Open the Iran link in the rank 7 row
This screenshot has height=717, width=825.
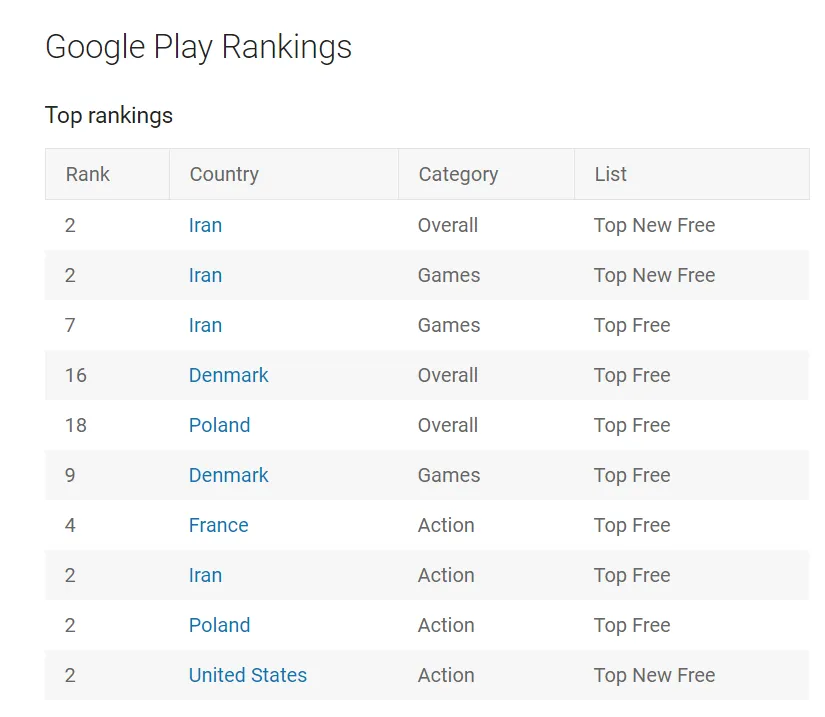(x=205, y=325)
